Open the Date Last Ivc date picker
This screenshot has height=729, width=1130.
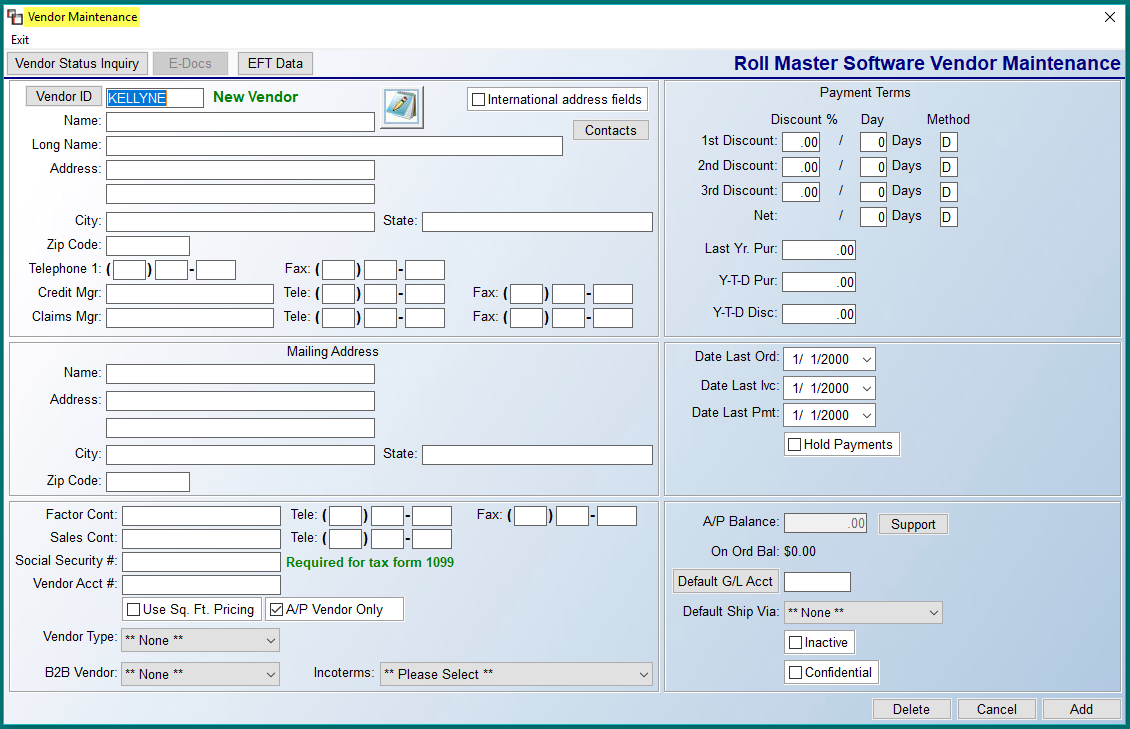(x=867, y=388)
